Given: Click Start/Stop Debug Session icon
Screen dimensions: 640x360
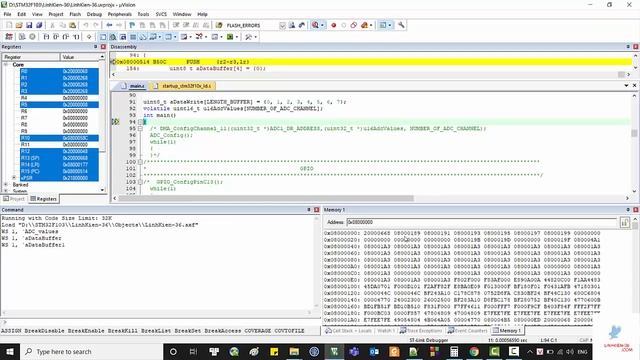Looking at the screenshot, I should [x=315, y=25].
